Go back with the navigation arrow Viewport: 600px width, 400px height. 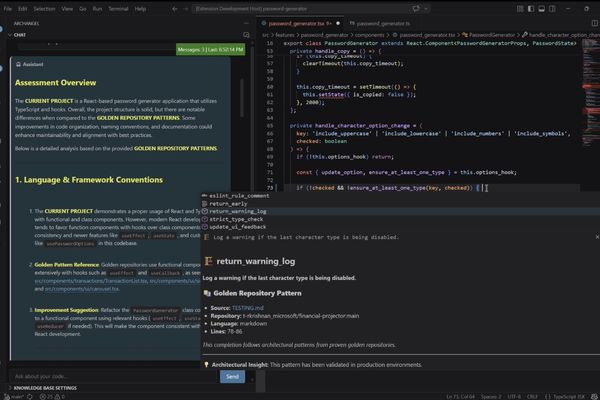tap(174, 9)
